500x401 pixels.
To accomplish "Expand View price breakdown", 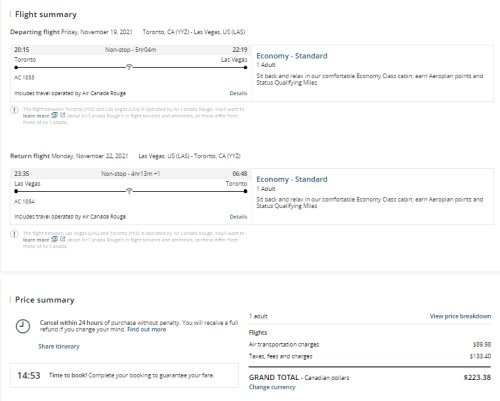I will (x=460, y=316).
